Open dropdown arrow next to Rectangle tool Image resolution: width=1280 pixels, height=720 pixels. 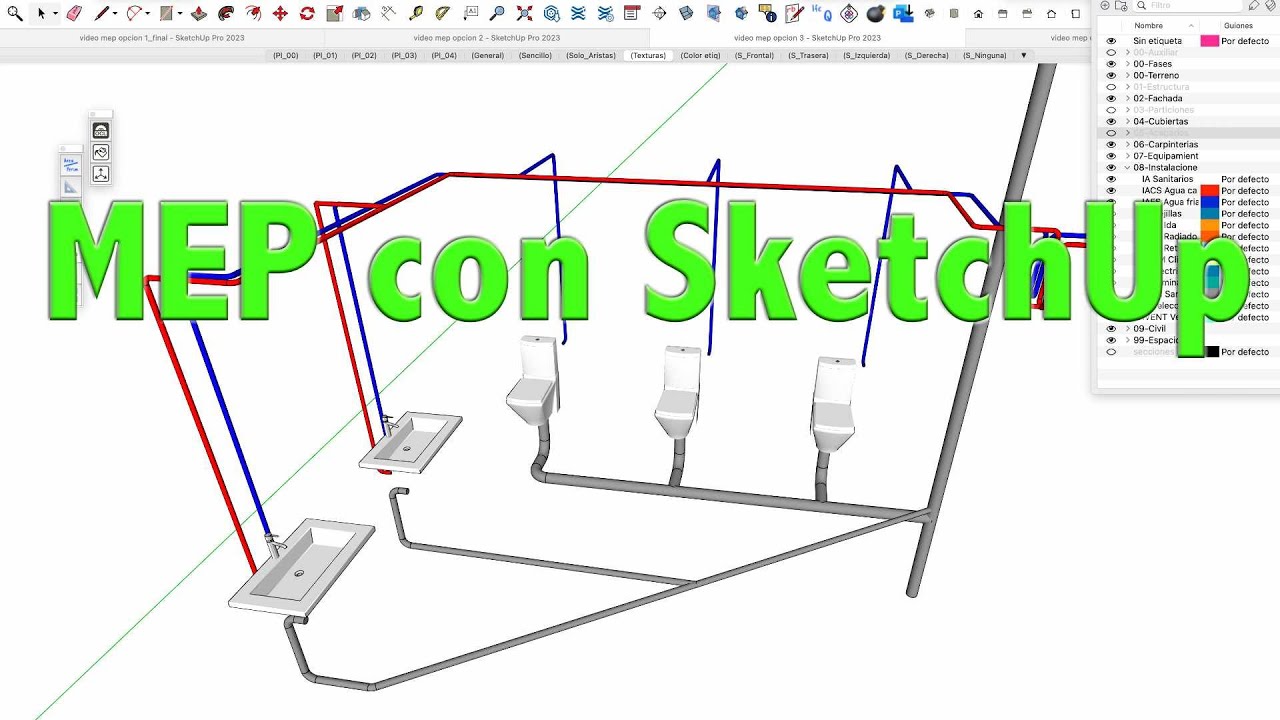[180, 14]
